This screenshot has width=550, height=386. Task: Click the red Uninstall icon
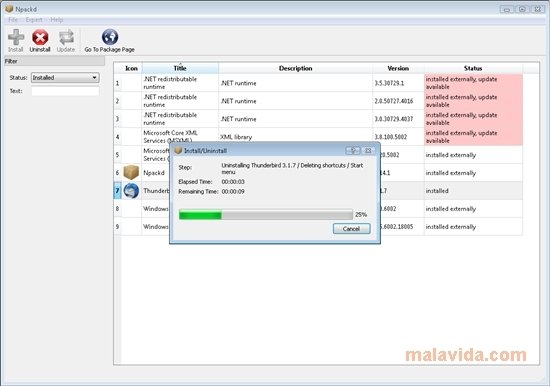[40, 37]
